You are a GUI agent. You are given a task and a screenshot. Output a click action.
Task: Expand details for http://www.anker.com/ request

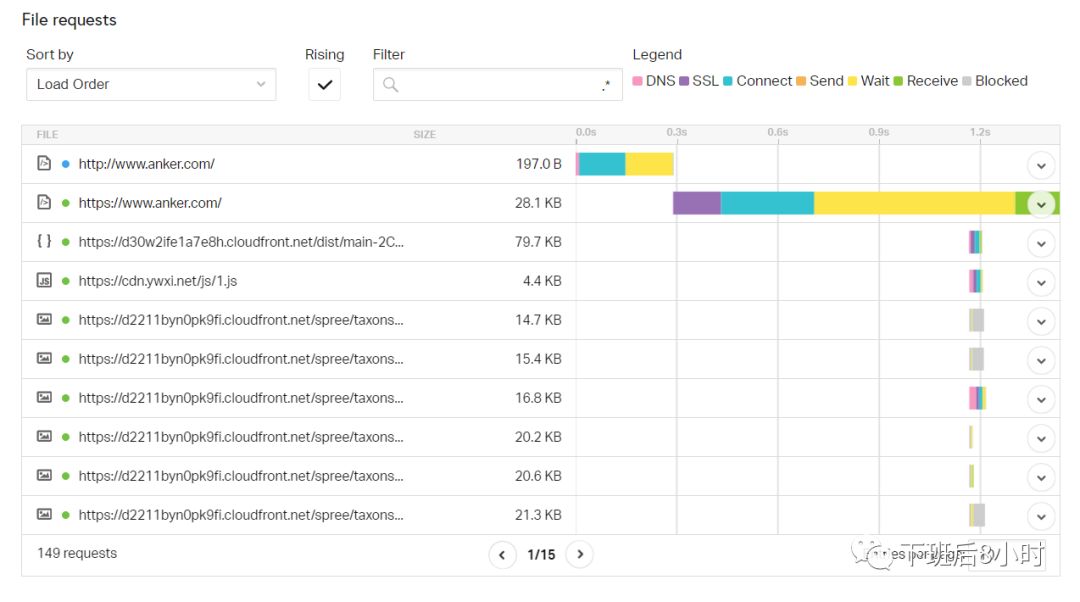tap(1041, 165)
